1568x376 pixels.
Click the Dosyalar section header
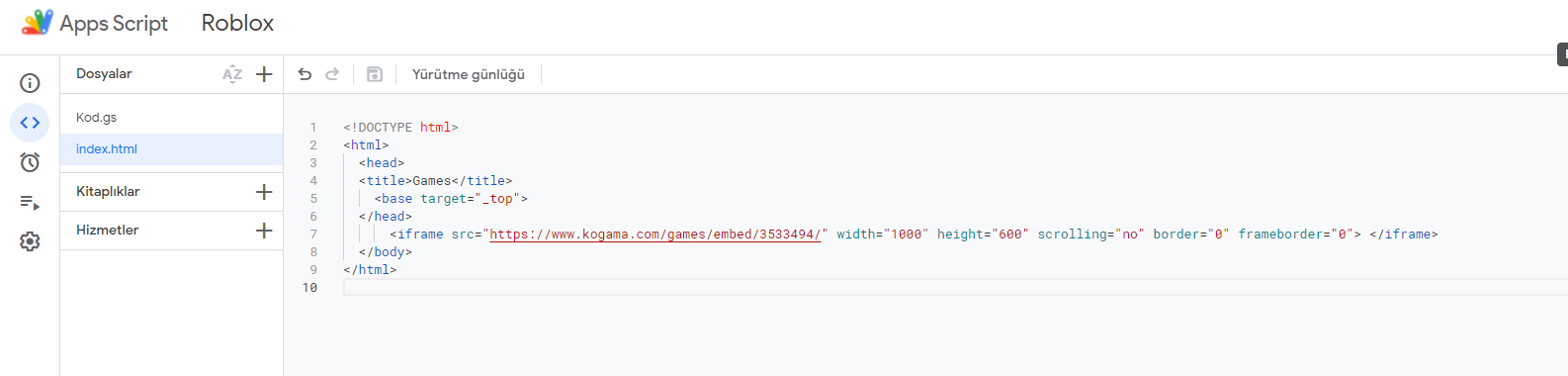coord(104,74)
